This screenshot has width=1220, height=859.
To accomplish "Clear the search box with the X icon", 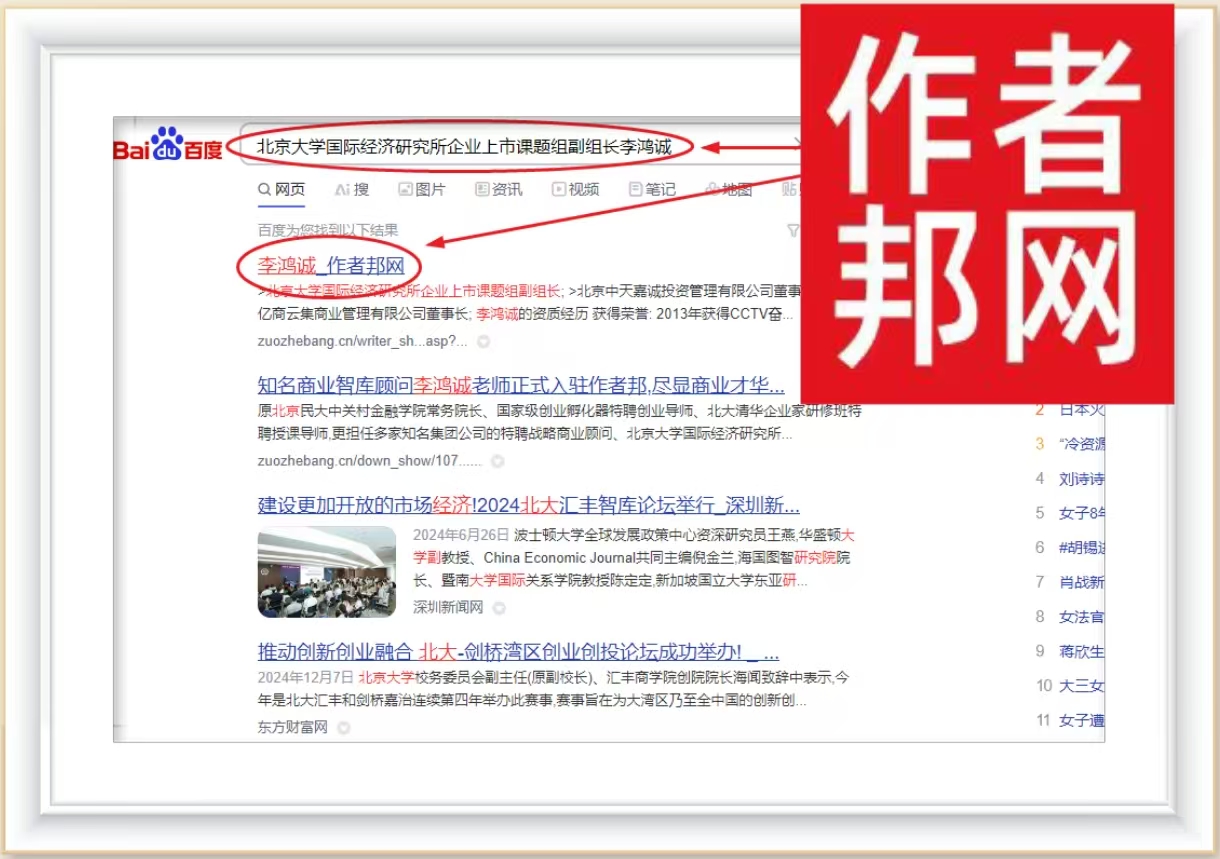I will (x=796, y=146).
